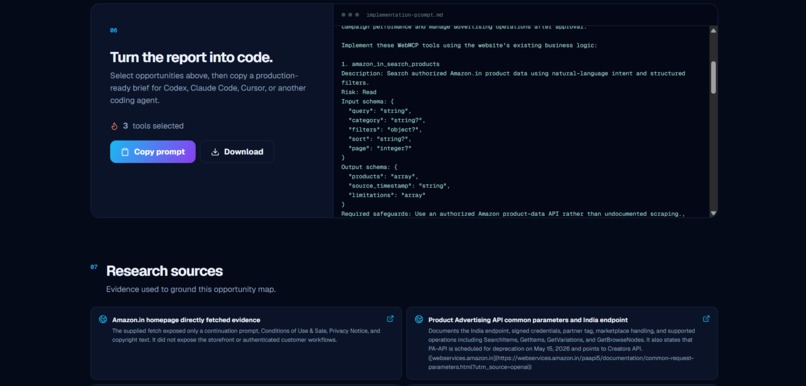This screenshot has height=386, width=806.
Task: Click the '"query": "string"' line
Action: click(x=380, y=111)
